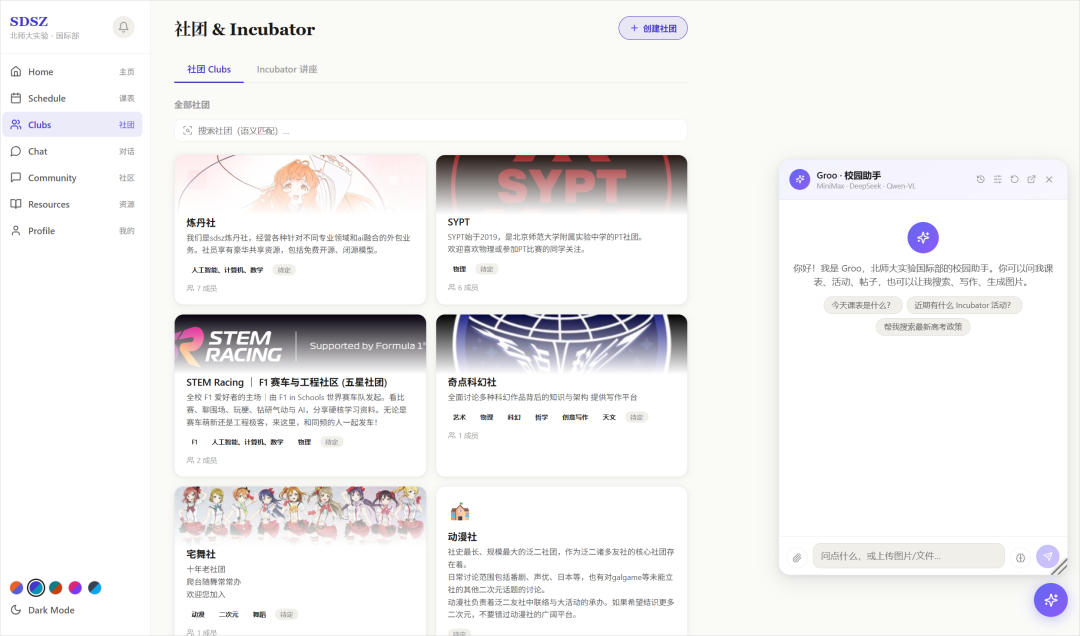This screenshot has height=636, width=1080.
Task: Open the 炼丹社 club banner image
Action: click(x=300, y=183)
